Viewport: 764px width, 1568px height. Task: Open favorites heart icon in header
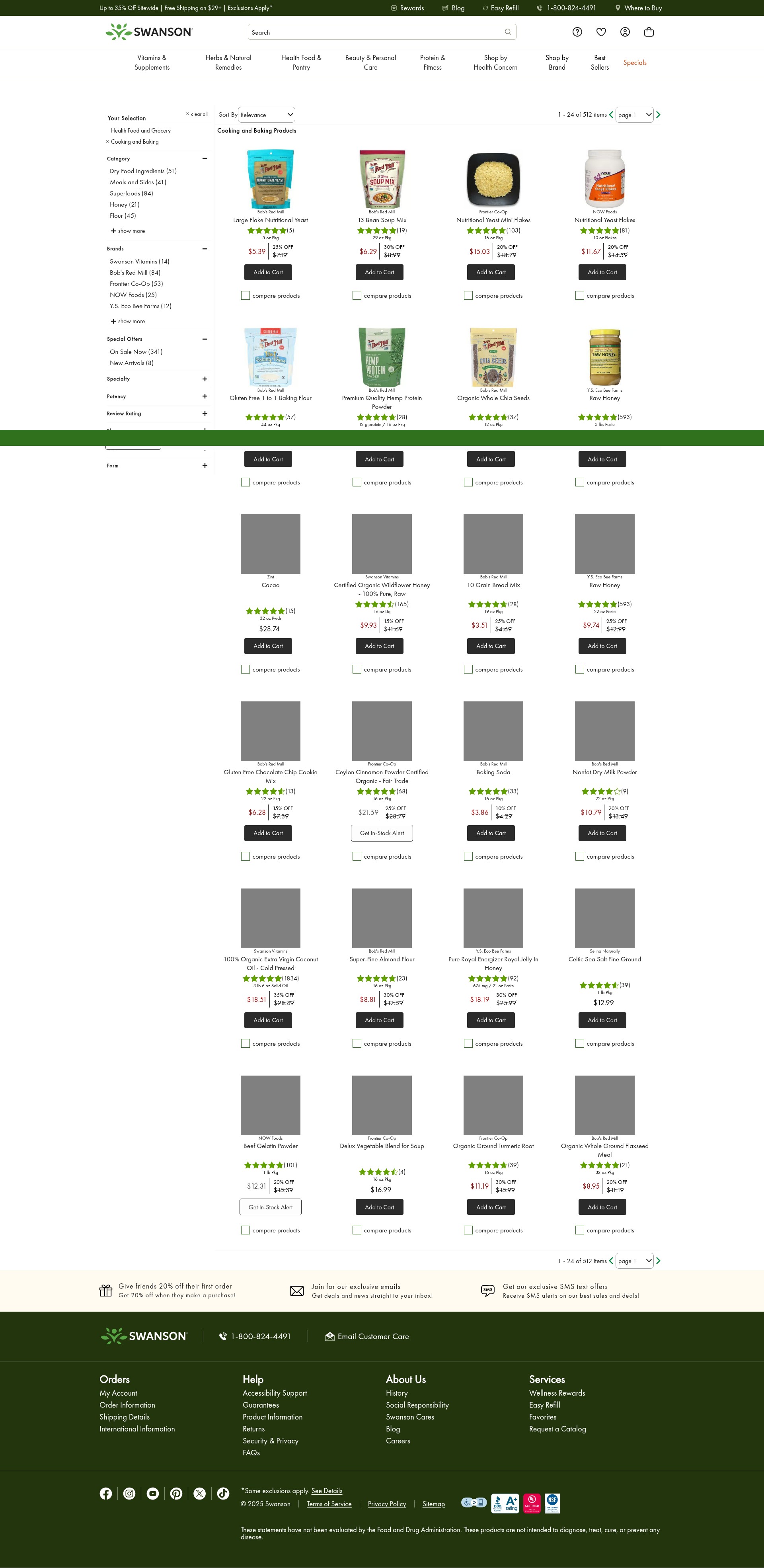tap(601, 32)
